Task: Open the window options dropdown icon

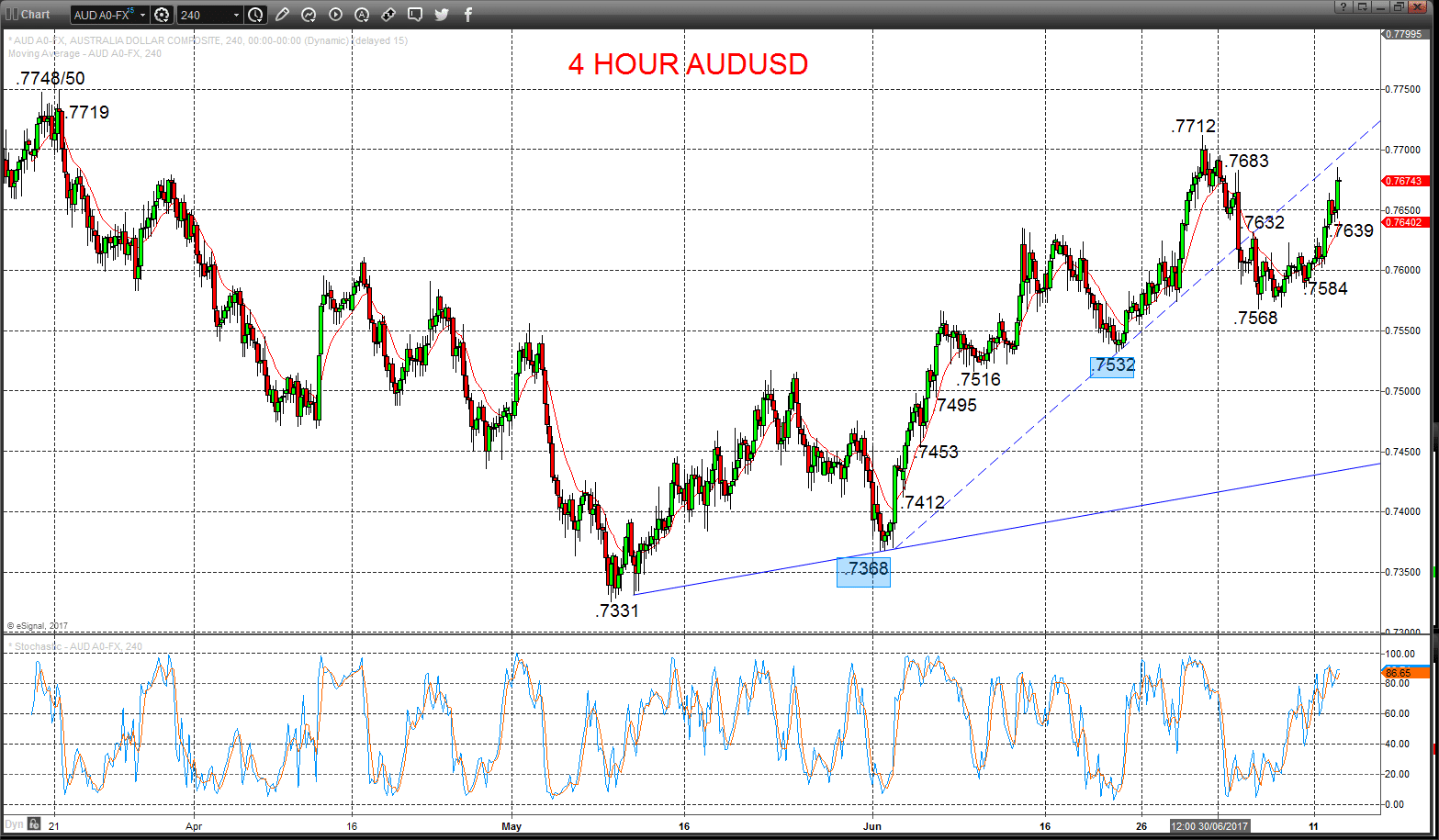Action: coord(1361,6)
